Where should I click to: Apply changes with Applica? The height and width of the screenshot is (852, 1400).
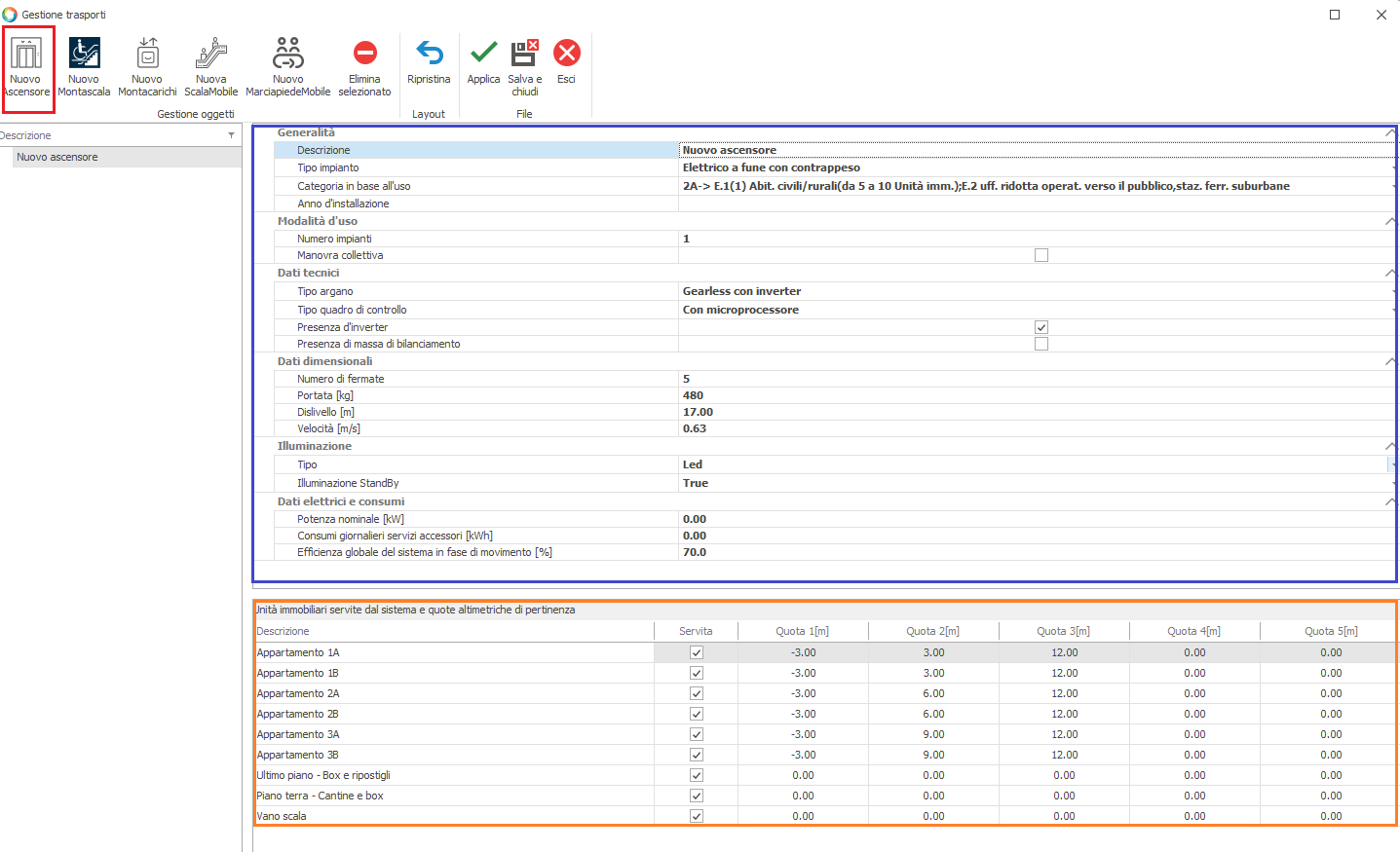click(483, 55)
